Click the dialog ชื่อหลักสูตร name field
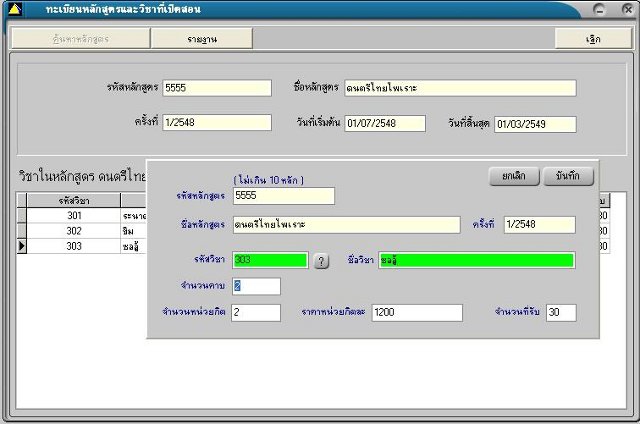640x424 pixels. point(347,225)
